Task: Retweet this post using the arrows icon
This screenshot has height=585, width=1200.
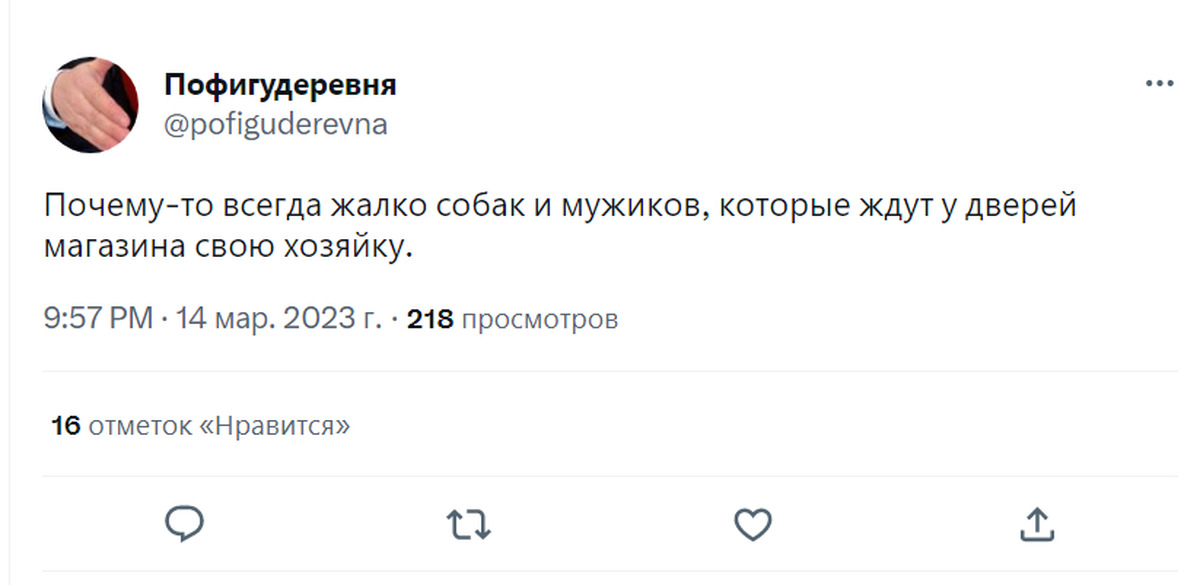Action: 468,523
